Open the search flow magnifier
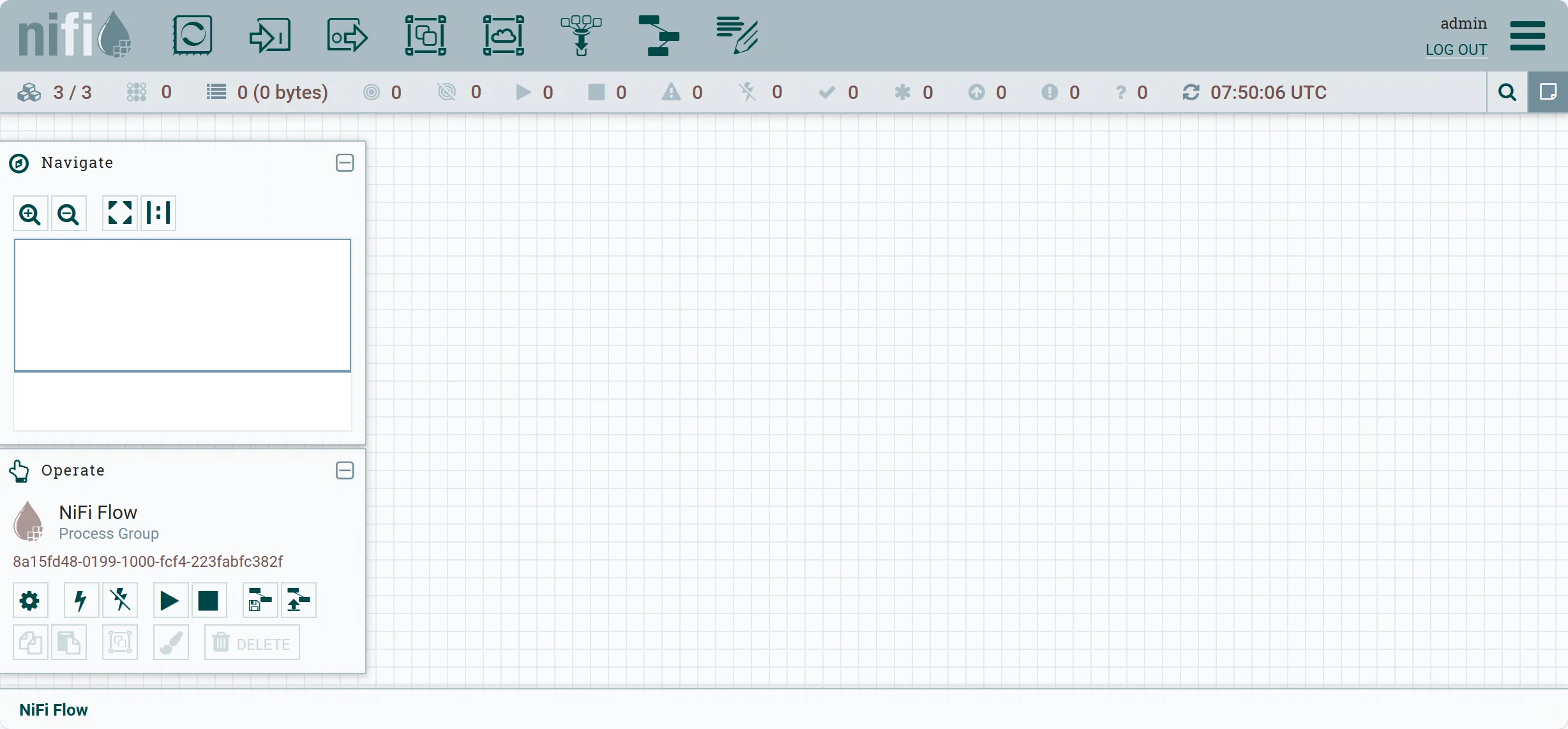Viewport: 1568px width, 729px height. tap(1507, 93)
